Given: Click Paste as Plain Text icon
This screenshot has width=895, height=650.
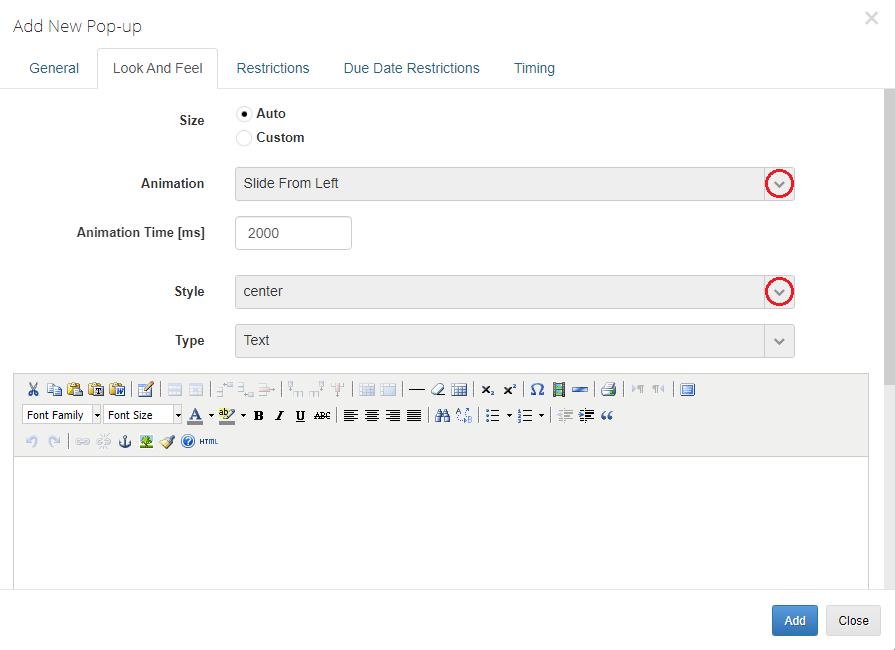Looking at the screenshot, I should tap(96, 390).
